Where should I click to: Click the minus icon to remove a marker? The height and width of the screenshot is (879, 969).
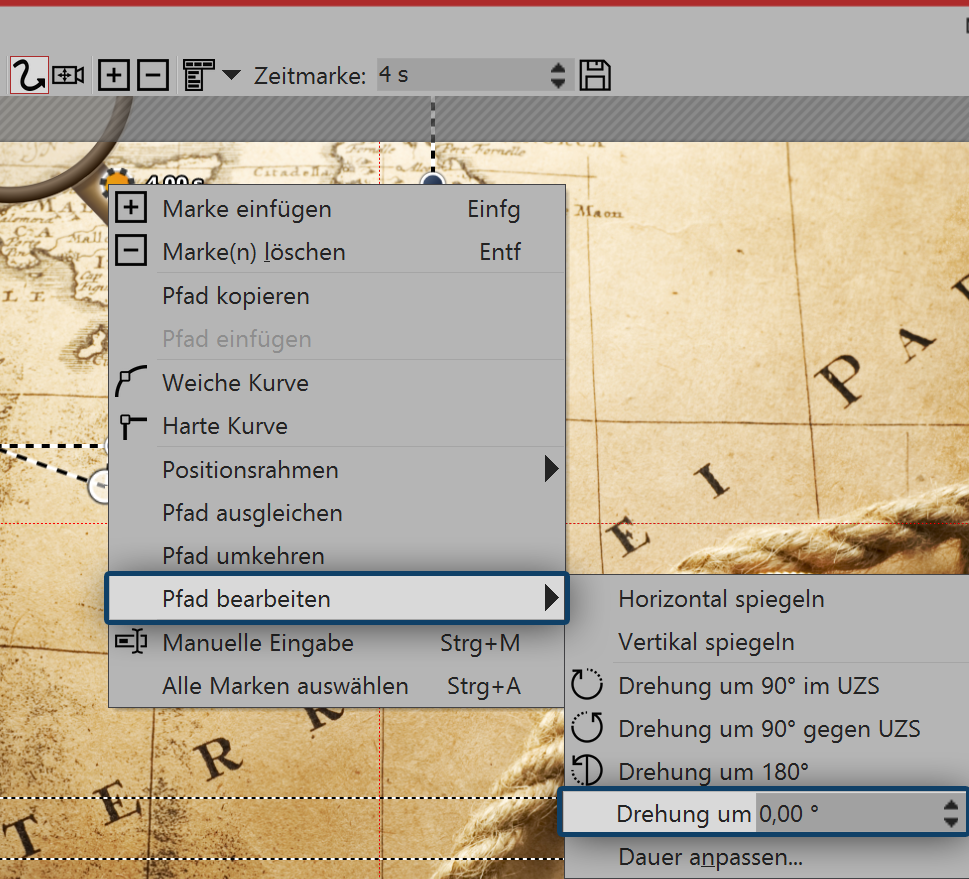coord(151,74)
